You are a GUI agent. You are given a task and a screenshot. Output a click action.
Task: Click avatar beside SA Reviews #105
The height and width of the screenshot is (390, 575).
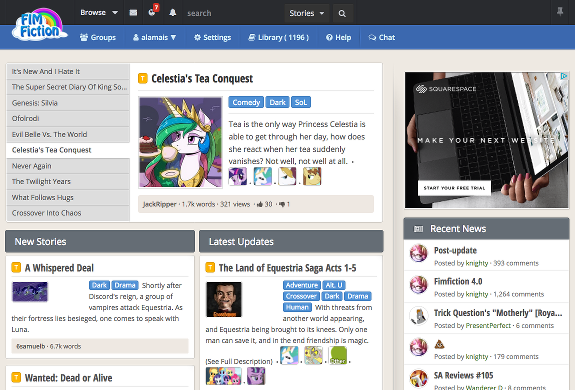(x=418, y=379)
